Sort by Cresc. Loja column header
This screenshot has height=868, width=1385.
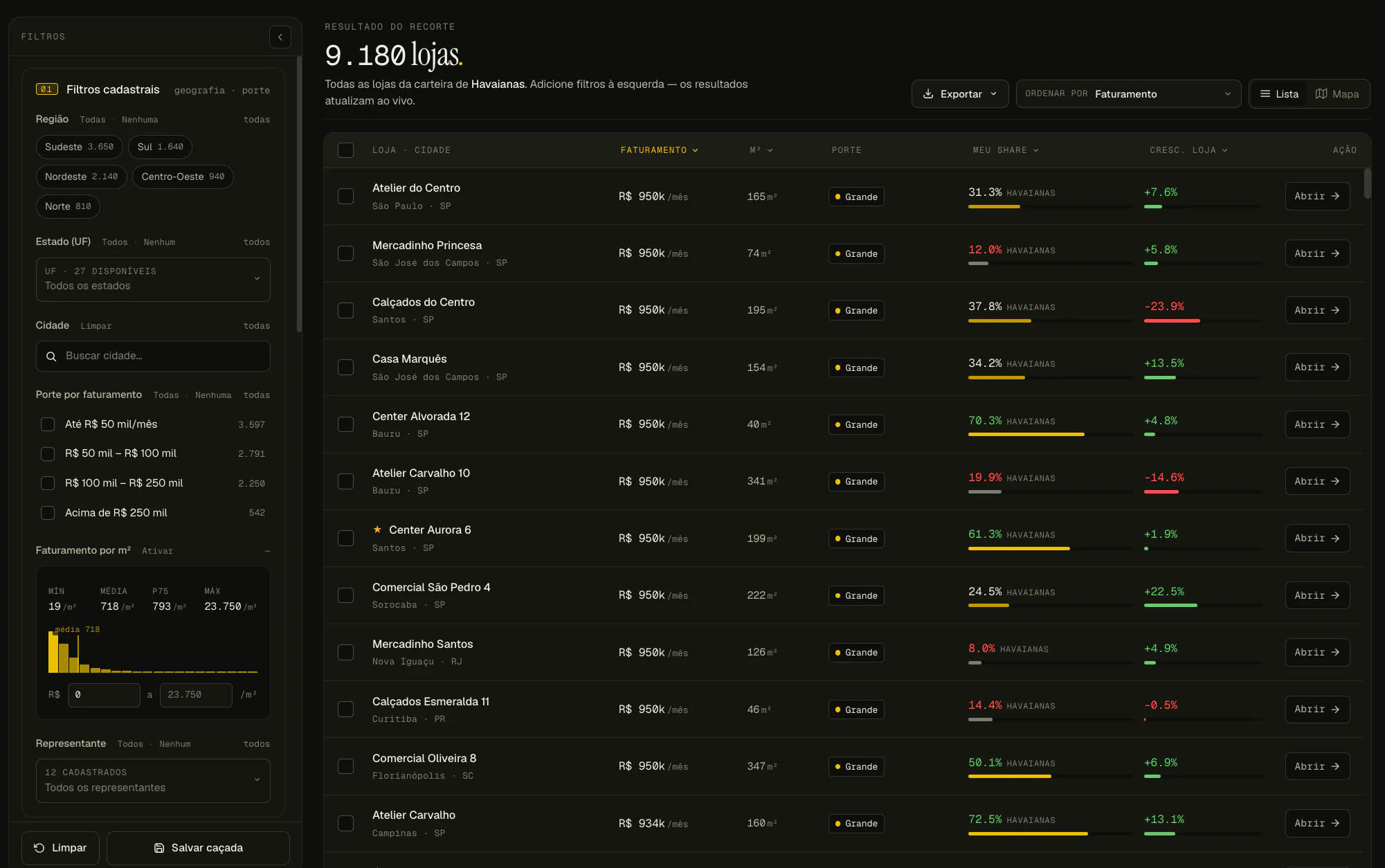pos(1188,150)
